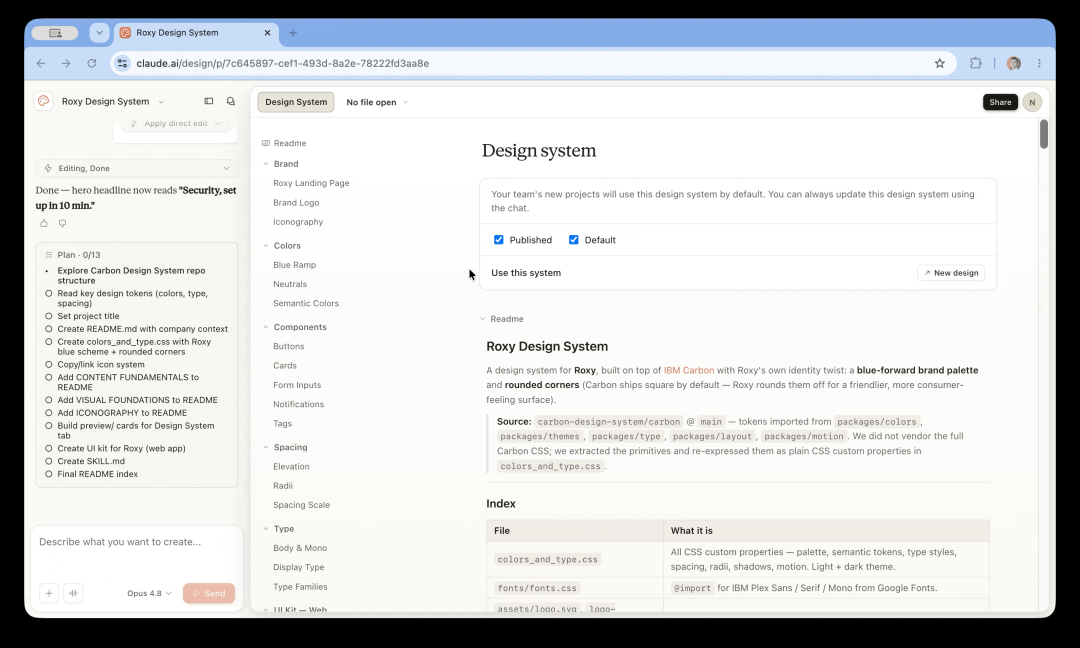Click the plus attachment icon in chat box
Viewport: 1080px width, 648px height.
(x=49, y=593)
